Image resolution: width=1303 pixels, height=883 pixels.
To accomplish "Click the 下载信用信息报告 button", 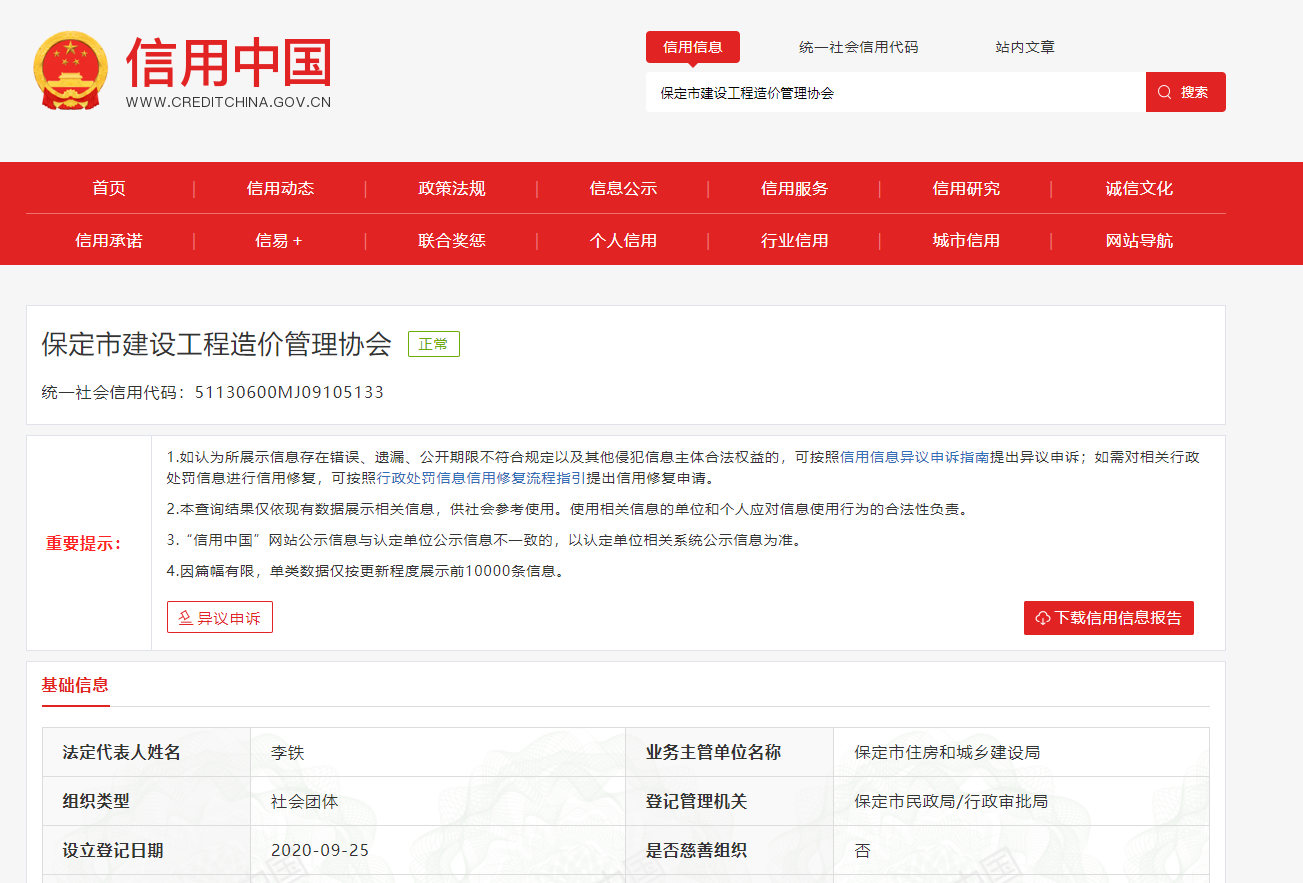I will point(1109,618).
